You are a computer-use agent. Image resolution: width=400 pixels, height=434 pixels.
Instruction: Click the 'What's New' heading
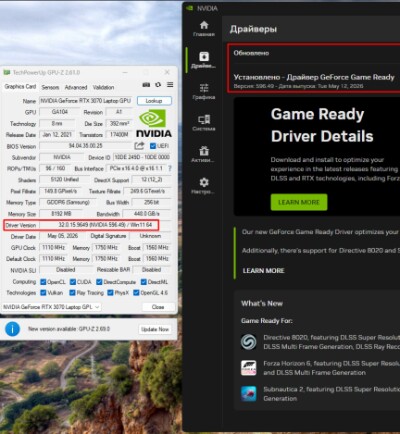pyautogui.click(x=262, y=304)
